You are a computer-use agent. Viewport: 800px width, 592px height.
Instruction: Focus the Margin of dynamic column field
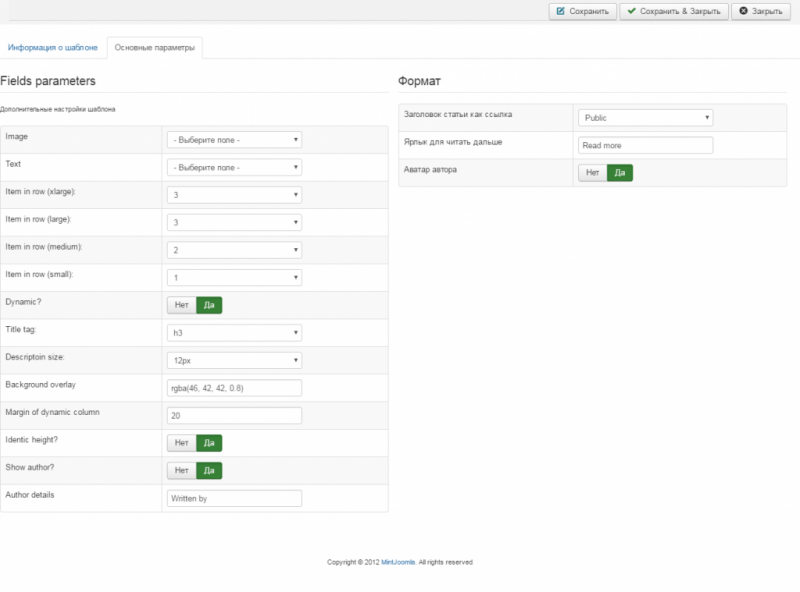click(234, 415)
